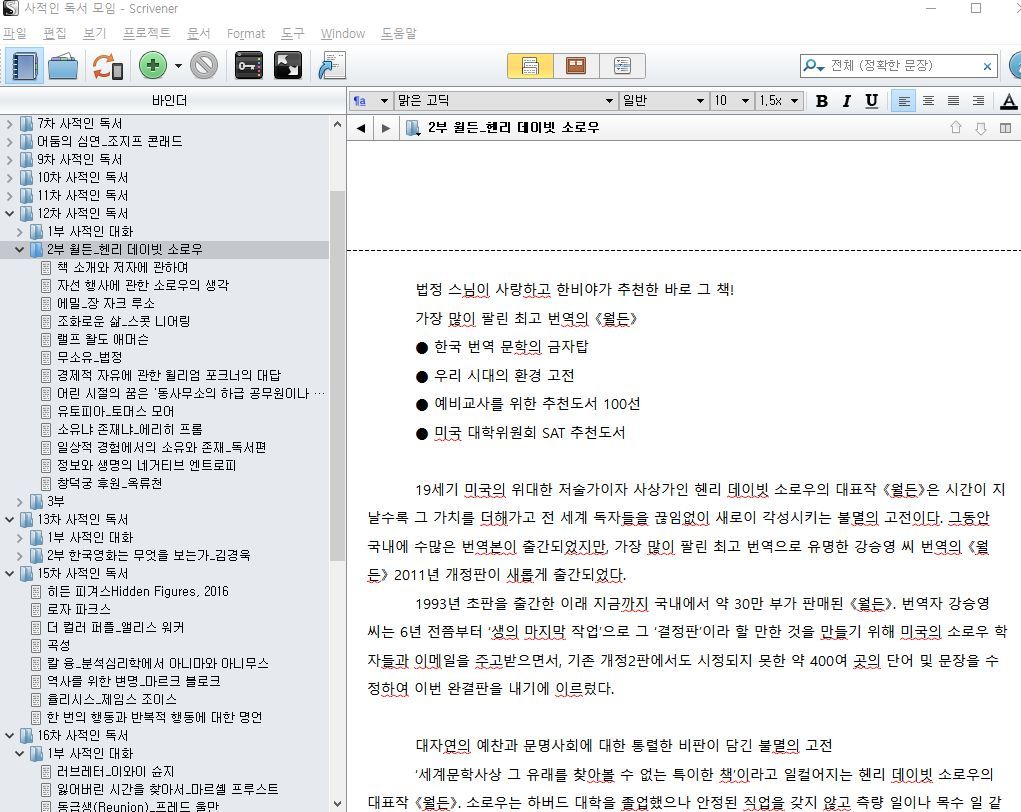Image resolution: width=1021 pixels, height=812 pixels.
Task: Open the Window menu
Action: coord(343,33)
